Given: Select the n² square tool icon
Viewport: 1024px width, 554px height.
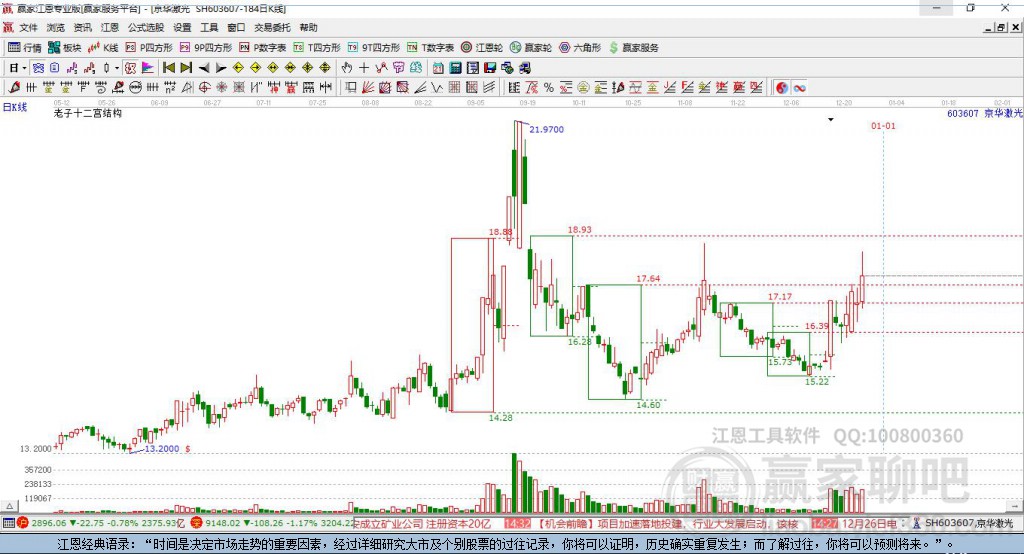Looking at the screenshot, I should [170, 88].
